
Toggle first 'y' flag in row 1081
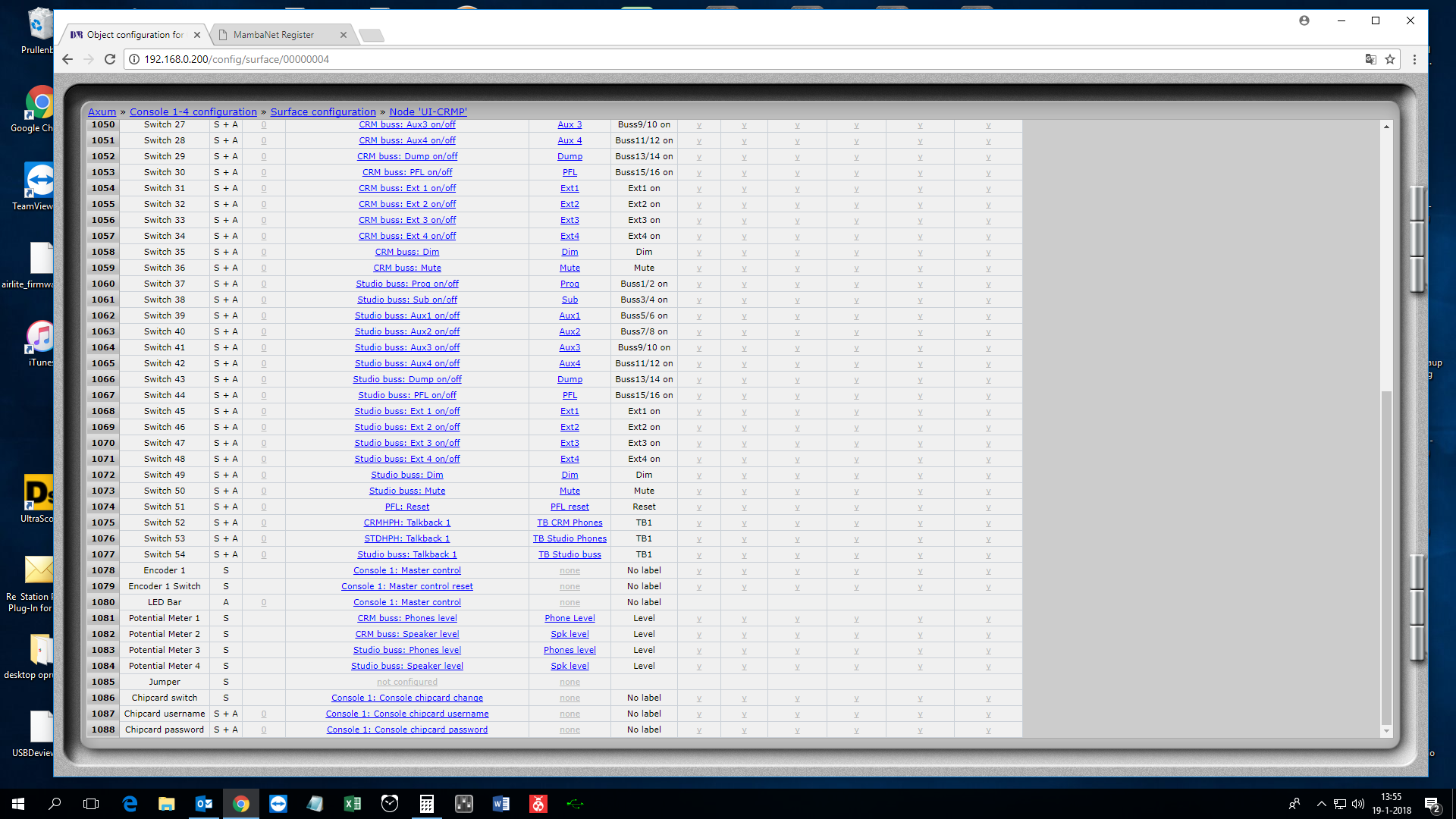698,619
